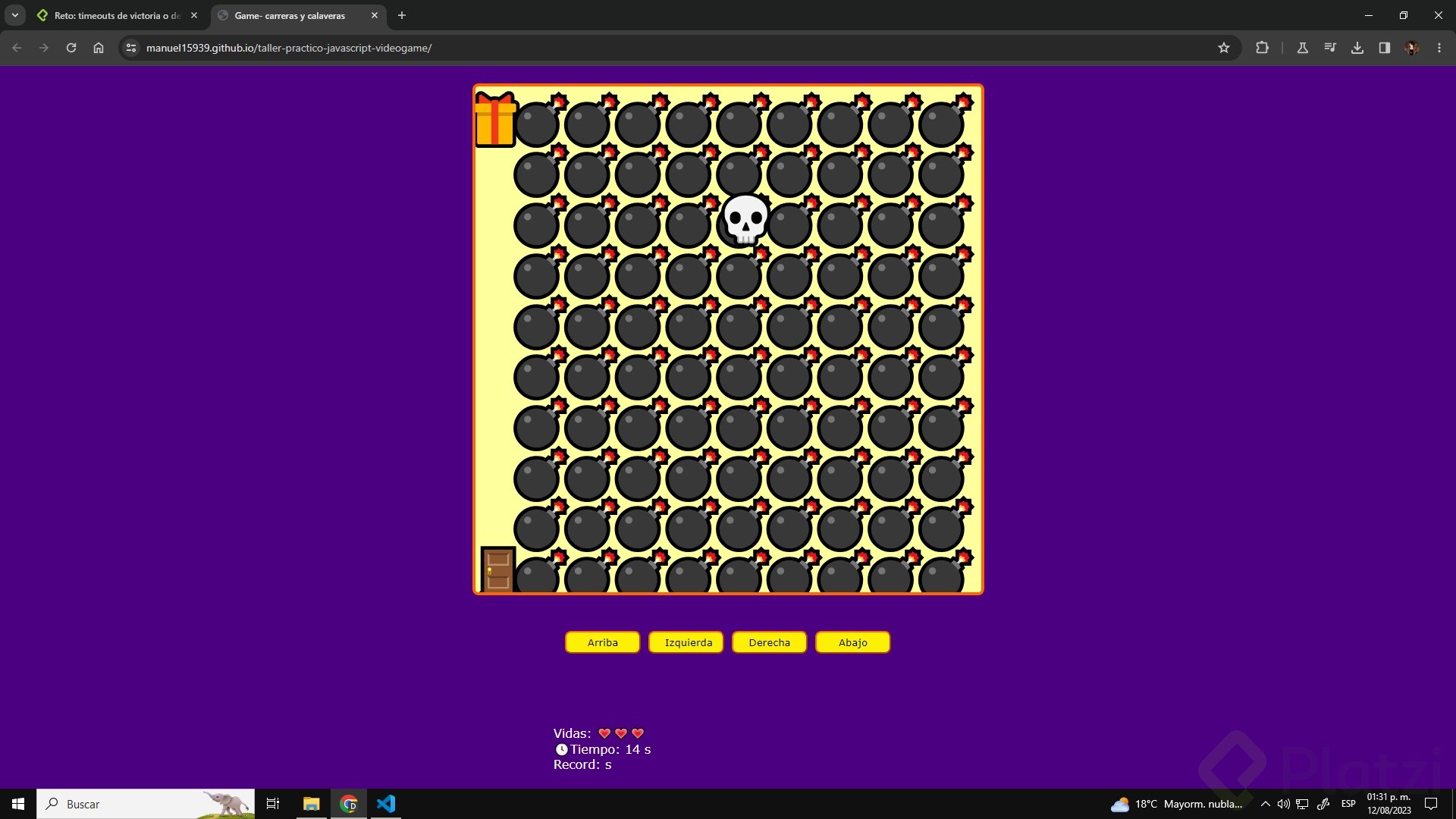The width and height of the screenshot is (1456, 819).
Task: Go to the browser home page
Action: pos(99,48)
